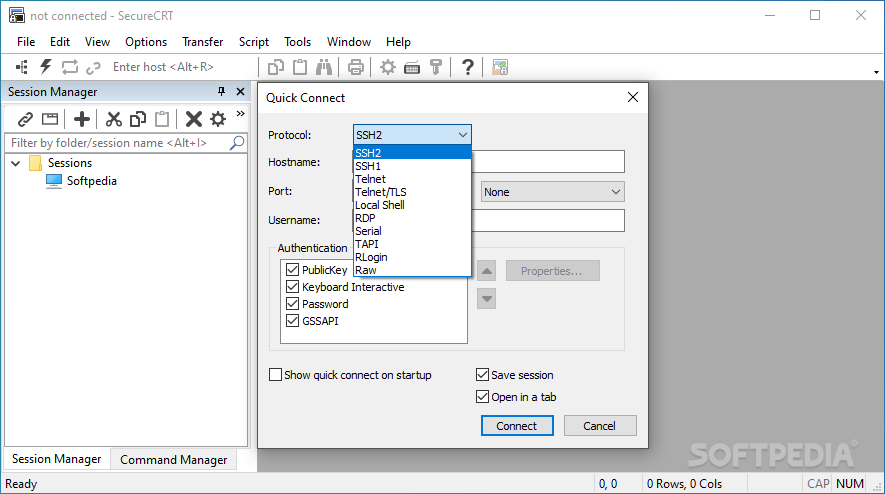Move authentication method up arrow button

pyautogui.click(x=487, y=271)
